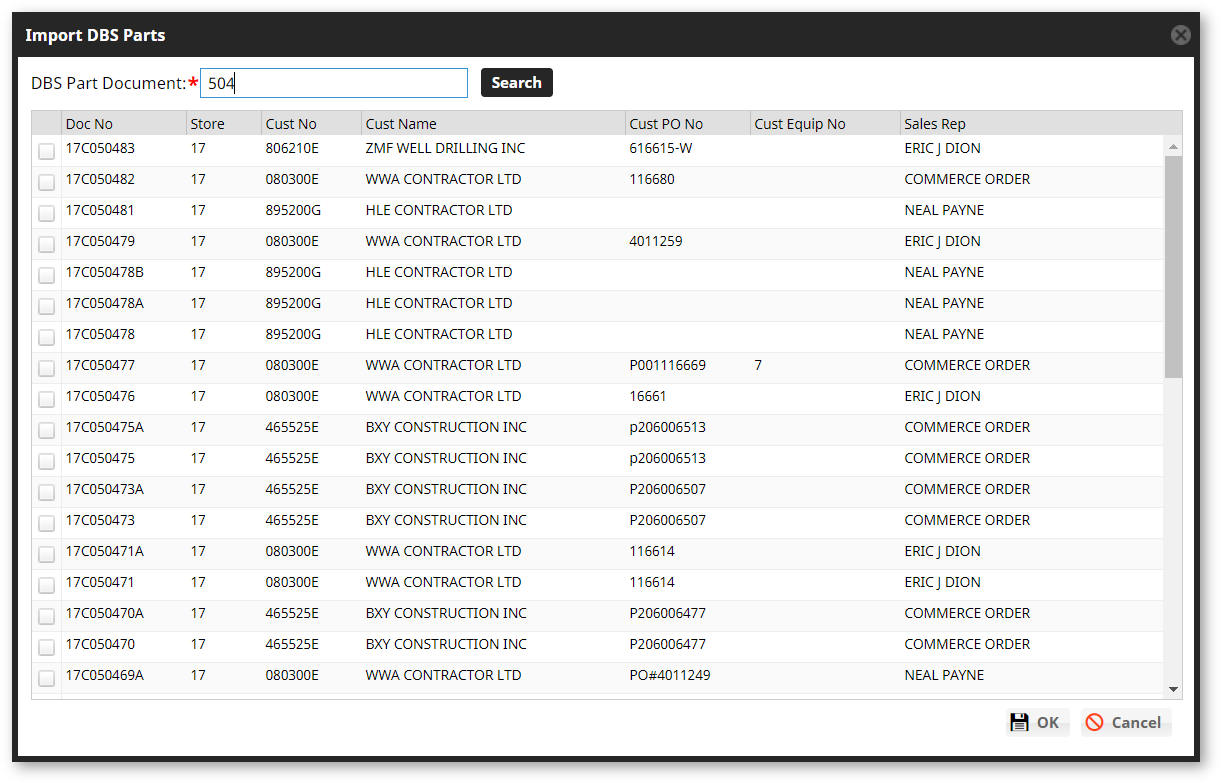Tick the checkbox for document 17C050469A
The image size is (1221, 783).
pyautogui.click(x=46, y=678)
